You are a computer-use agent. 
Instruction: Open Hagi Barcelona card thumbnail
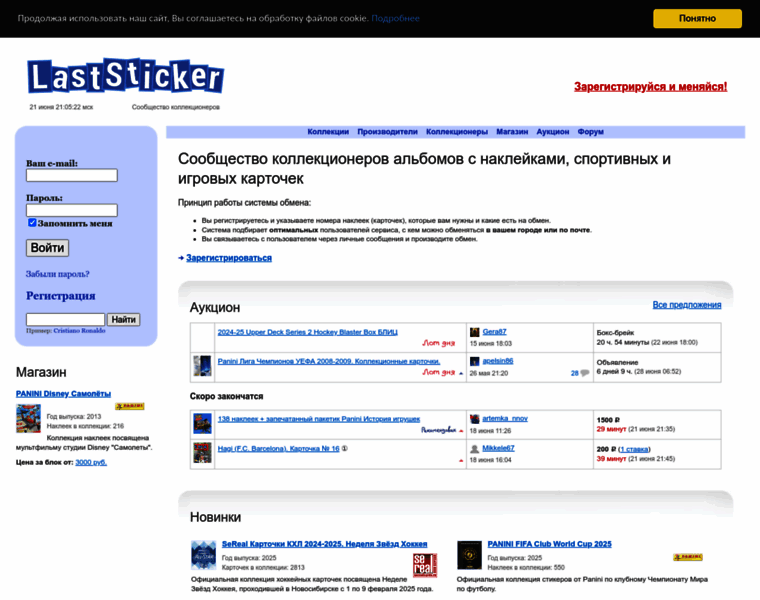tap(202, 453)
